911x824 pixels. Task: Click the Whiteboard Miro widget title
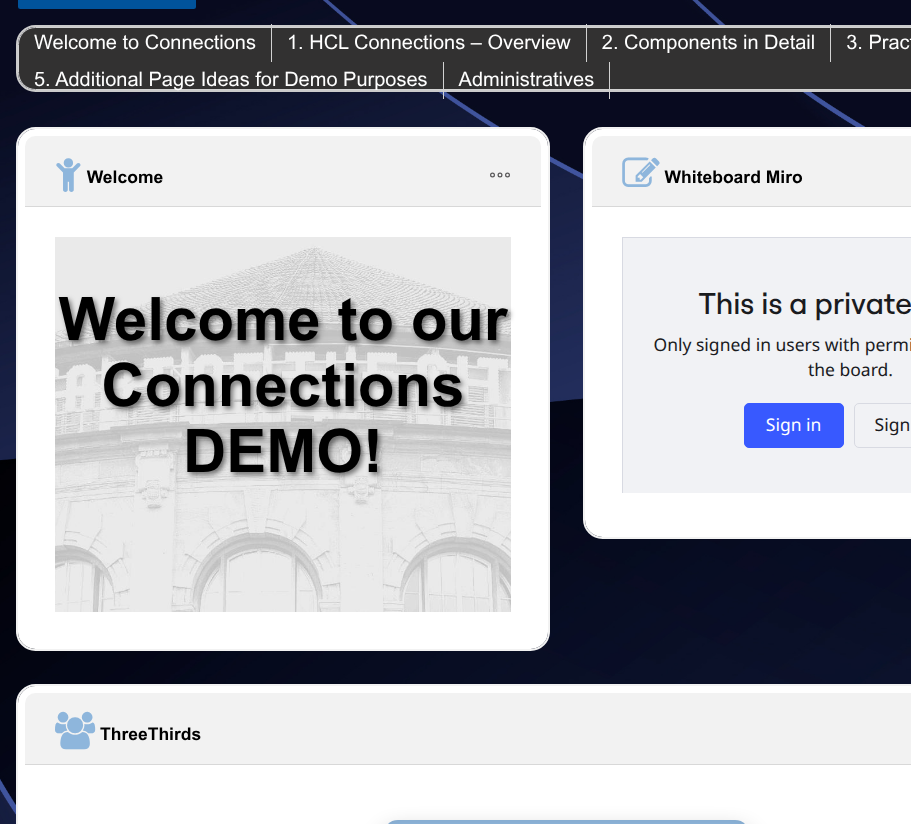pyautogui.click(x=733, y=177)
